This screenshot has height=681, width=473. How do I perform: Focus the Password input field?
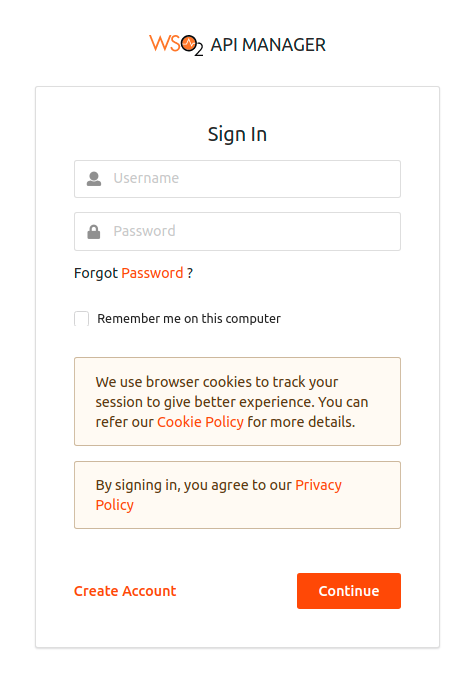(237, 231)
